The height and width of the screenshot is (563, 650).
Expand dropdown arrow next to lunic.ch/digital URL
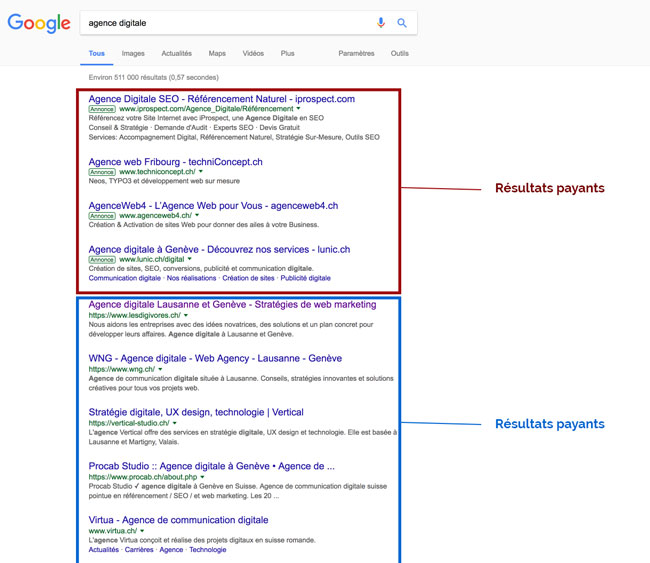click(189, 259)
